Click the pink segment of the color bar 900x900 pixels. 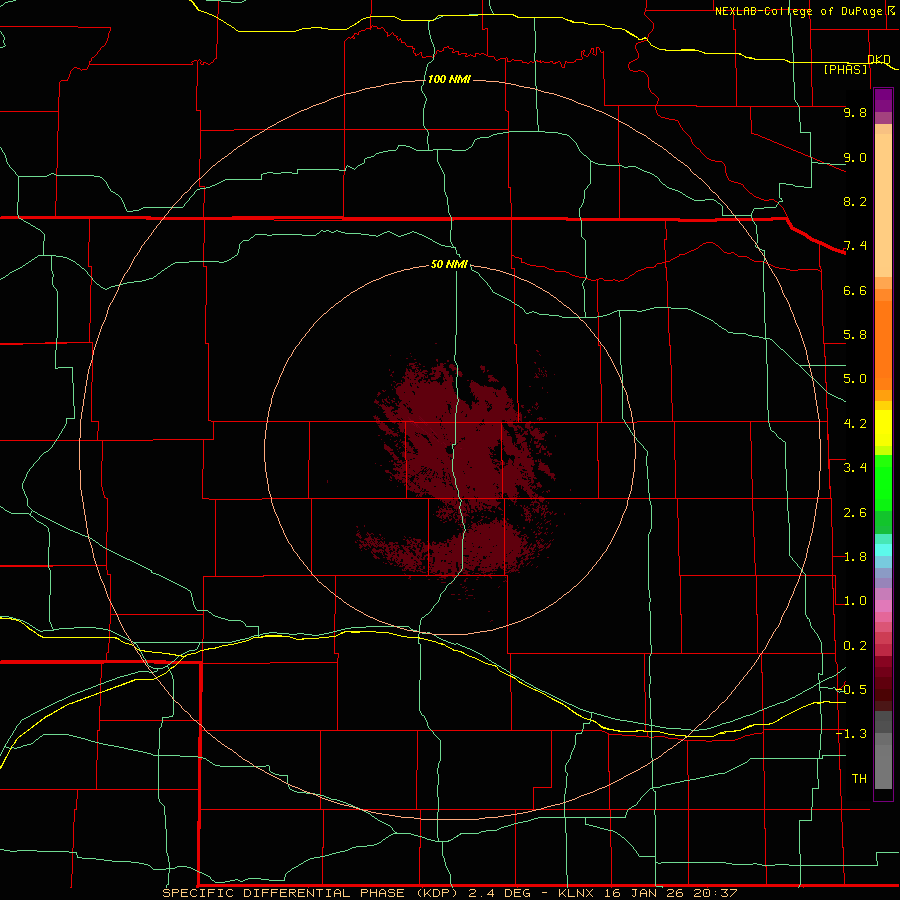pyautogui.click(x=883, y=606)
